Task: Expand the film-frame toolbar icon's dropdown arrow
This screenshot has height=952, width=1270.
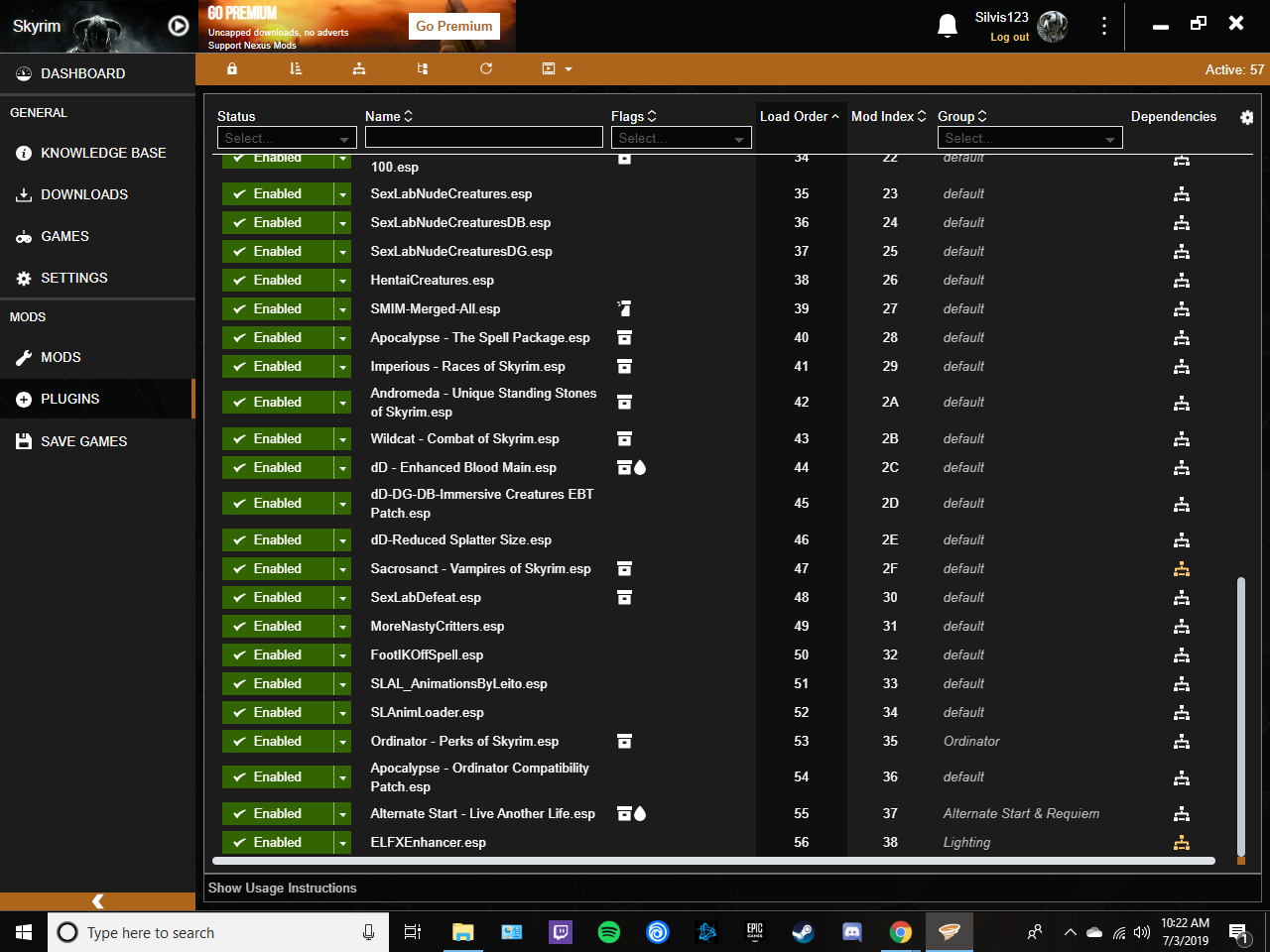Action: [569, 69]
